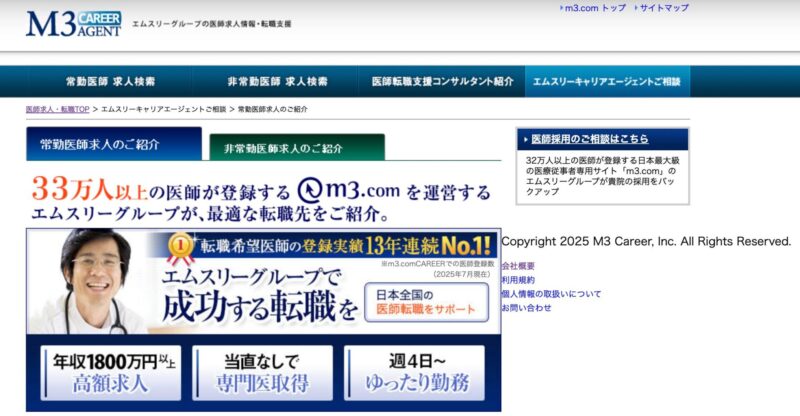Select 常勤医師 求人検索 in navigation bar

click(x=110, y=81)
